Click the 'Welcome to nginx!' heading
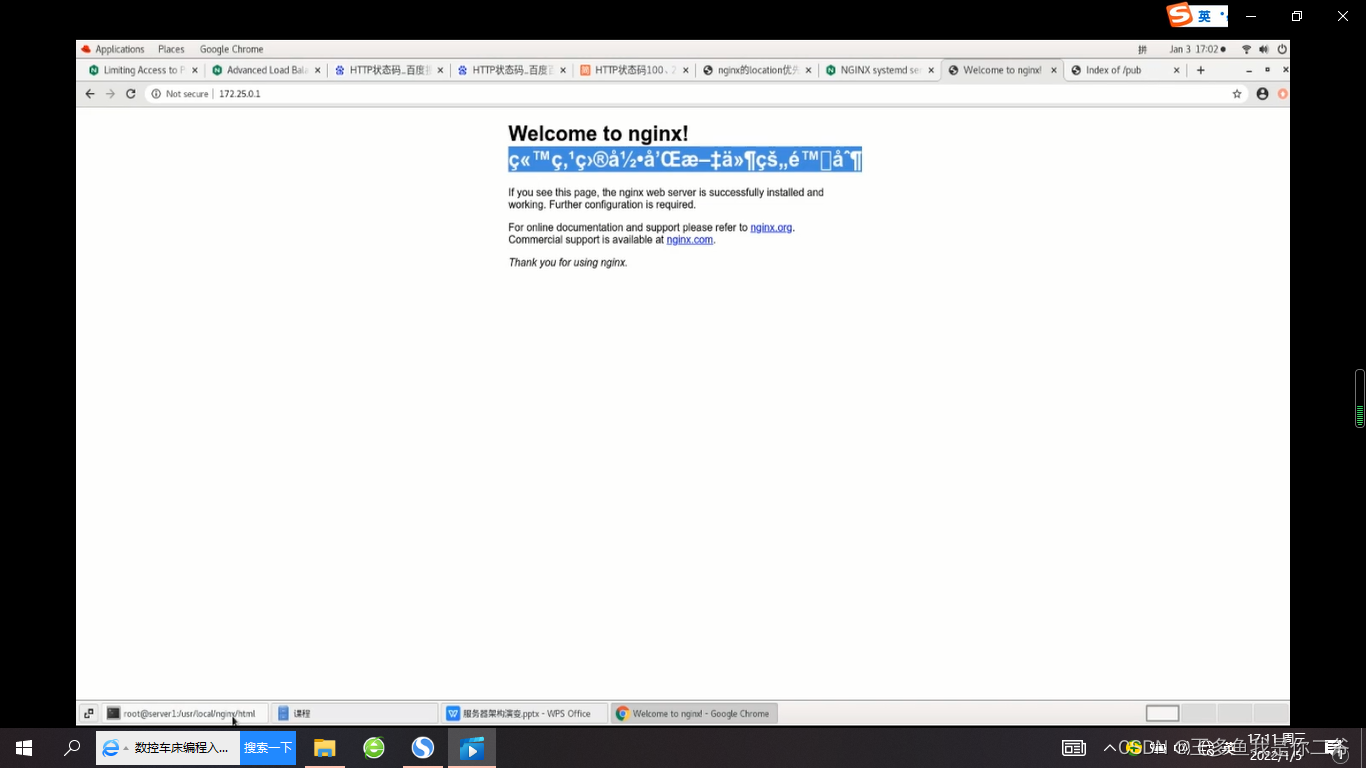 click(598, 134)
